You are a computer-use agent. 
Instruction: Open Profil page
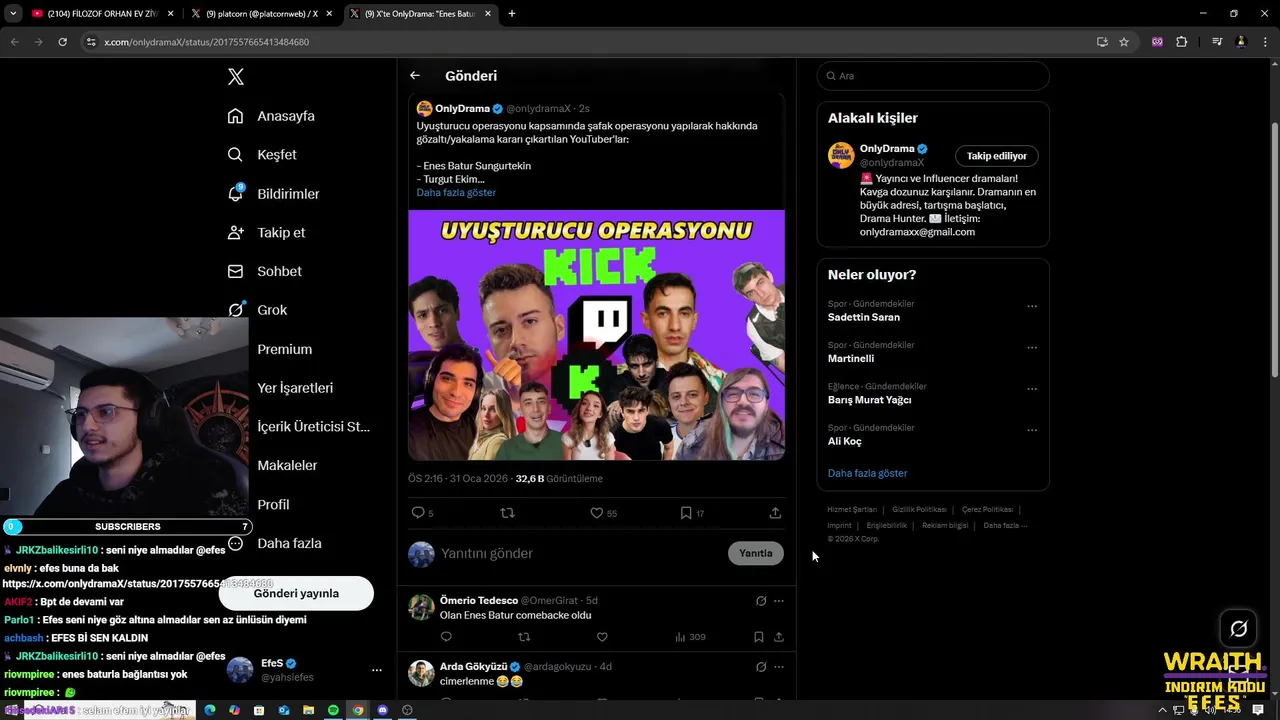tap(273, 504)
